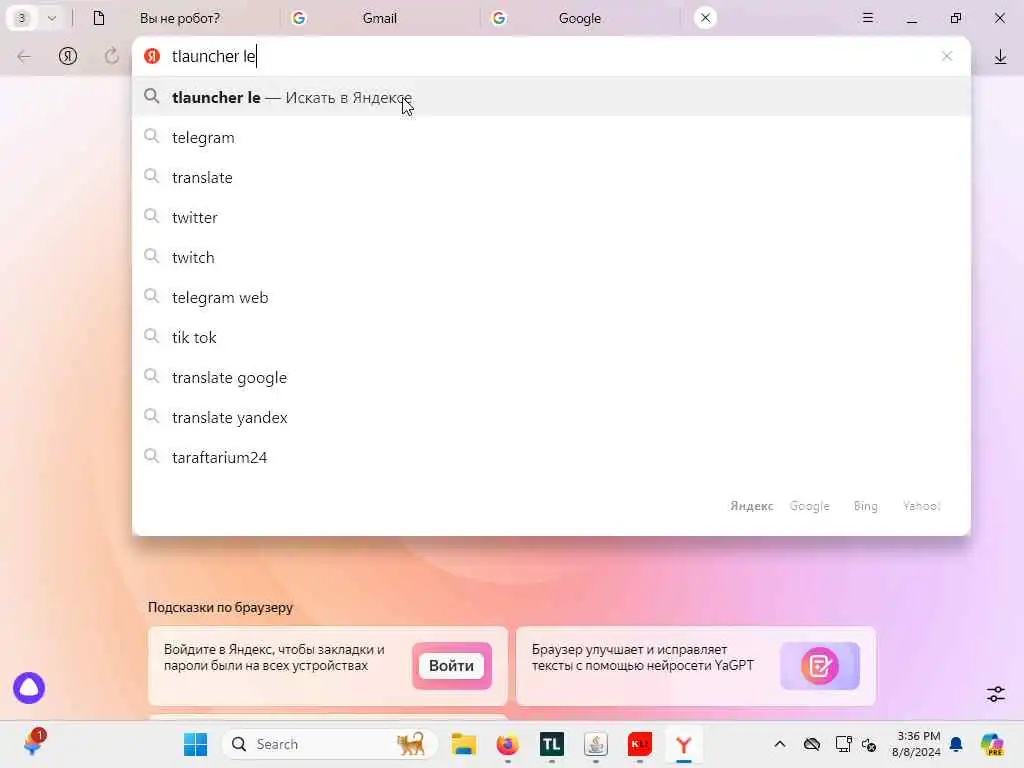Show hidden system tray icons
The width and height of the screenshot is (1024, 768).
point(780,744)
